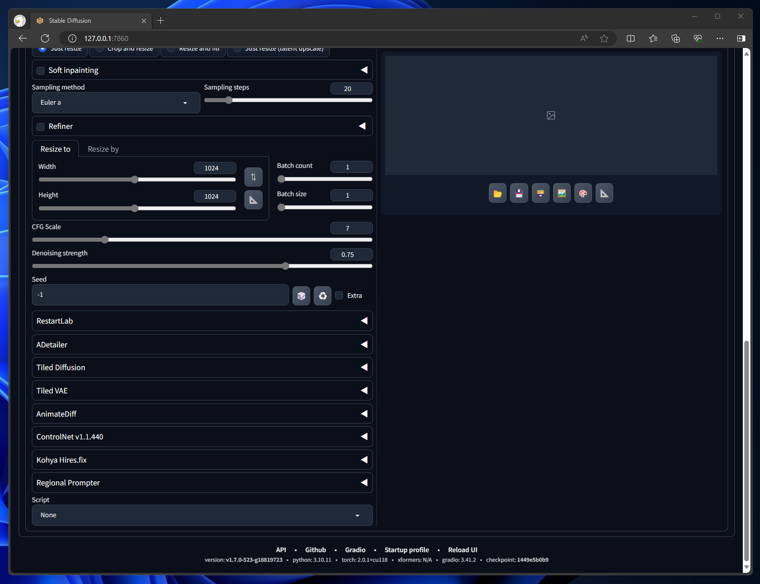Click the swap width and height button

point(253,177)
